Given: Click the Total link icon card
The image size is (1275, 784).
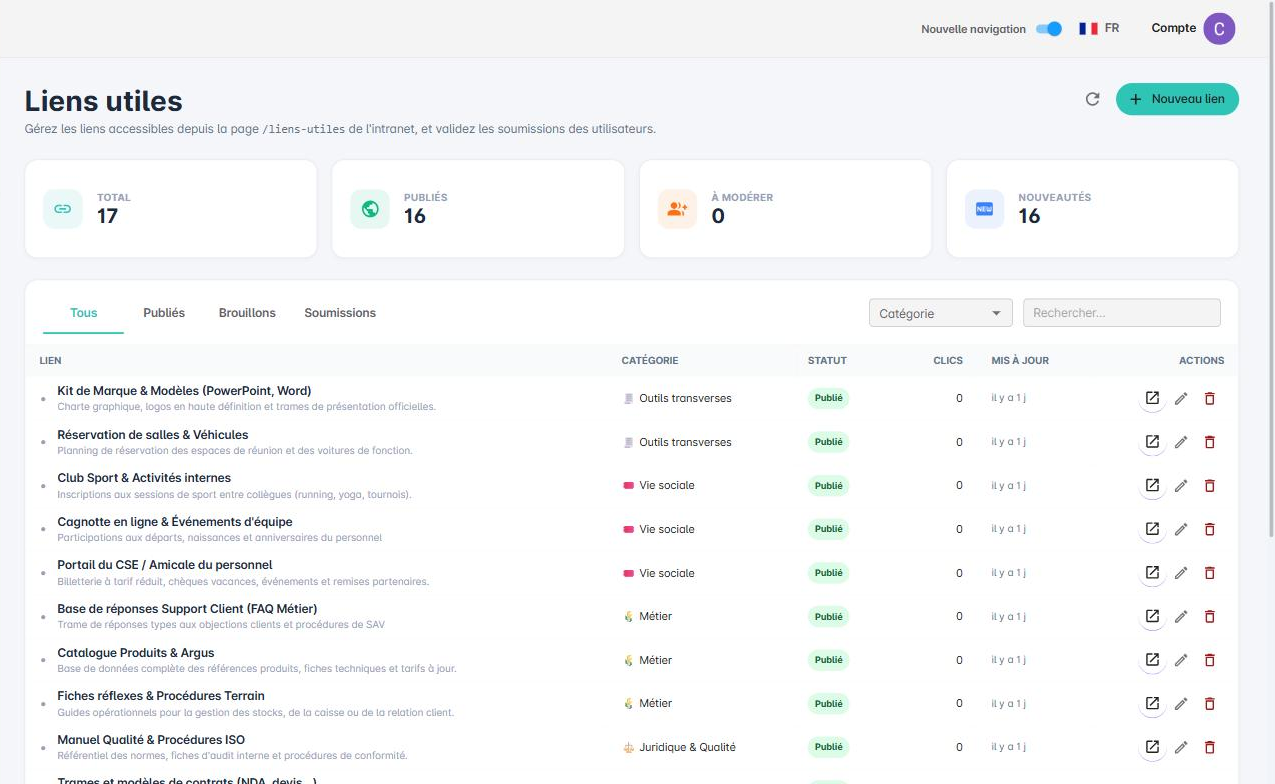Looking at the screenshot, I should pos(63,209).
